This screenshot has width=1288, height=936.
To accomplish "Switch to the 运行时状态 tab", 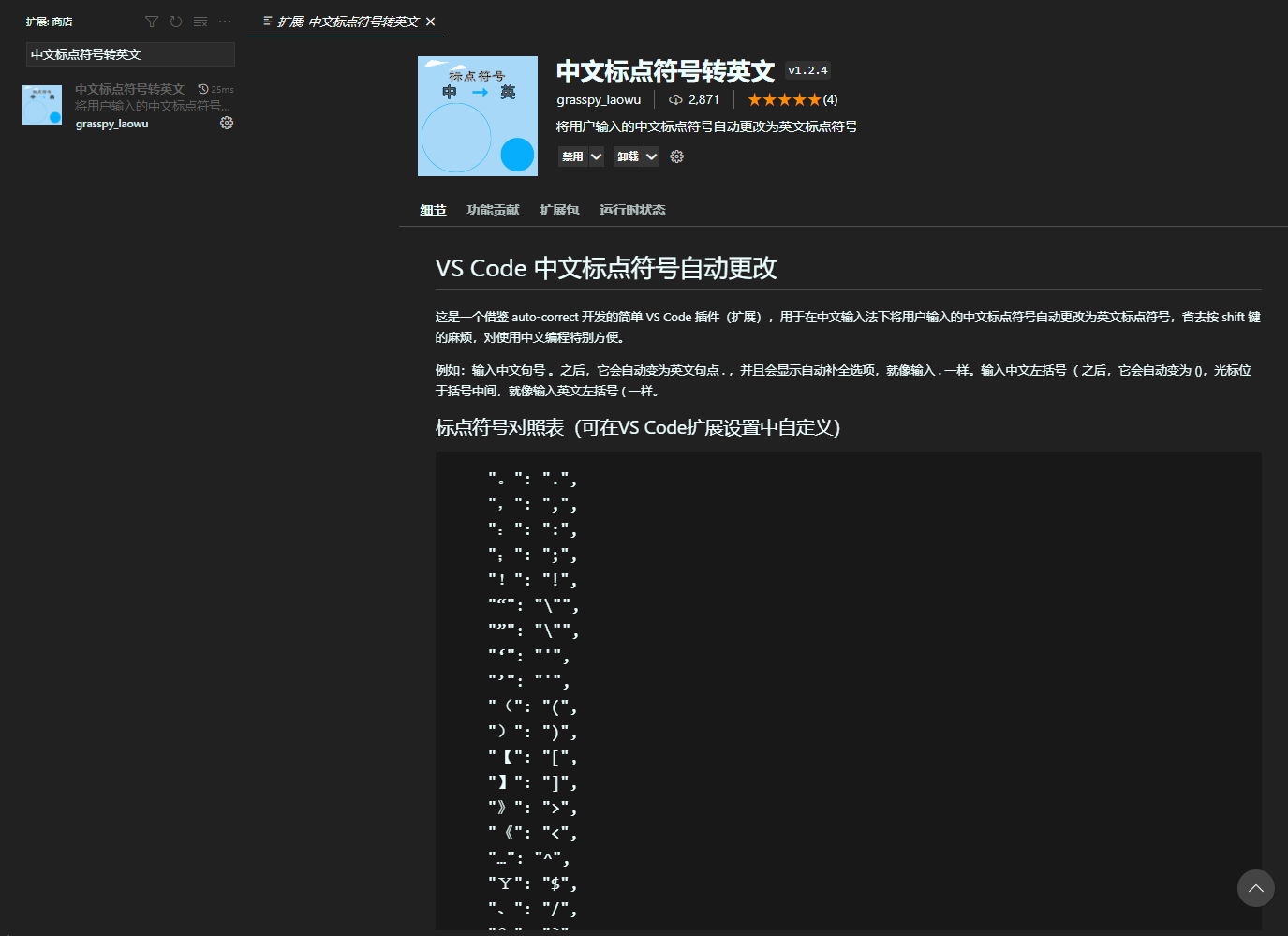I will 632,210.
